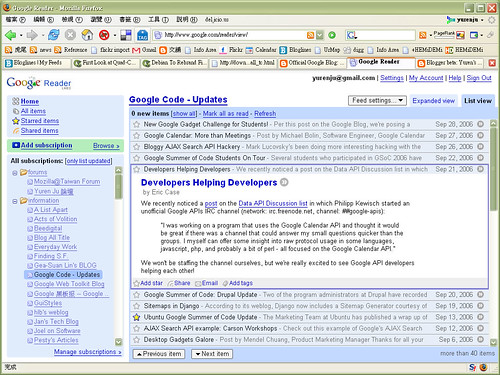Open original Developers Helping Developers article icon

tap(284, 182)
